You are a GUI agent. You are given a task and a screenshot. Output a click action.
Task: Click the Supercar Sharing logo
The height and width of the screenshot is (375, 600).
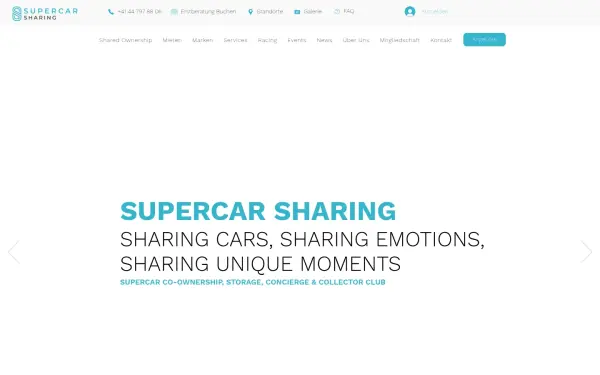pos(45,13)
